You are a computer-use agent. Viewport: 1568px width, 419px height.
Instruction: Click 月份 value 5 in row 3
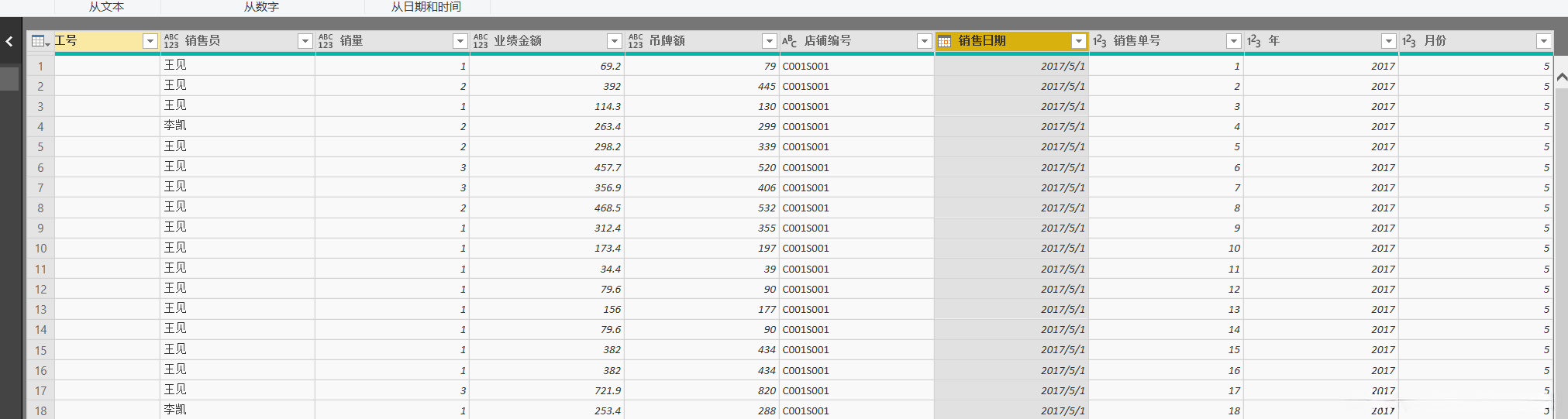click(x=1477, y=106)
